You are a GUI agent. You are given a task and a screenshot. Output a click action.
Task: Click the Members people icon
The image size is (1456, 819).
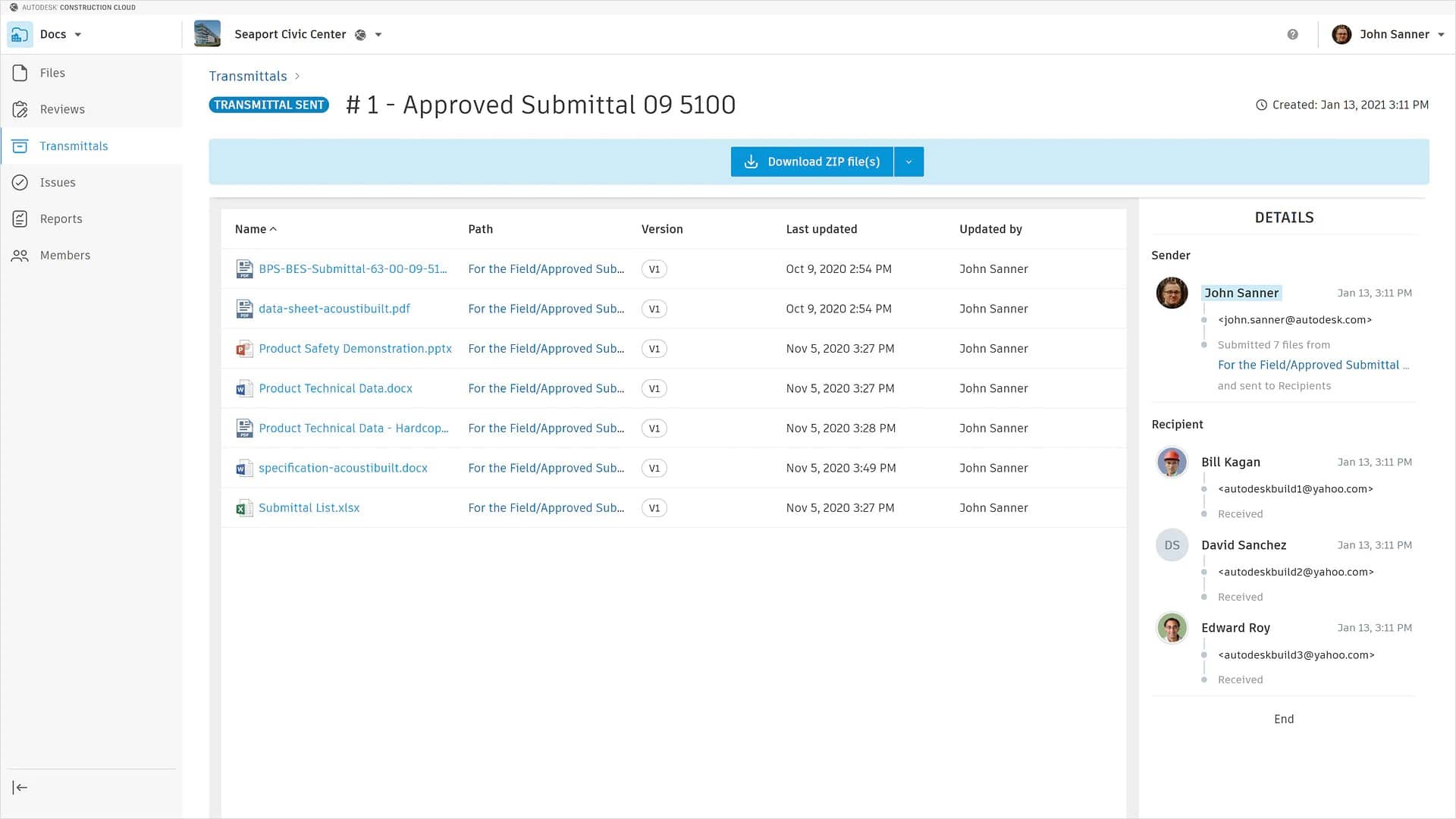click(x=20, y=256)
